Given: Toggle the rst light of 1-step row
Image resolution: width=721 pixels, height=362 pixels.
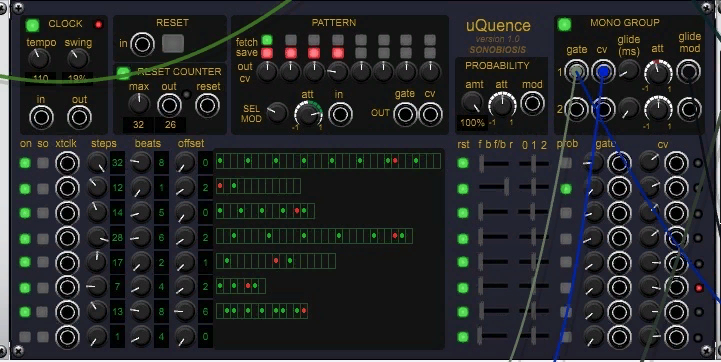Looking at the screenshot, I should pyautogui.click(x=463, y=337).
